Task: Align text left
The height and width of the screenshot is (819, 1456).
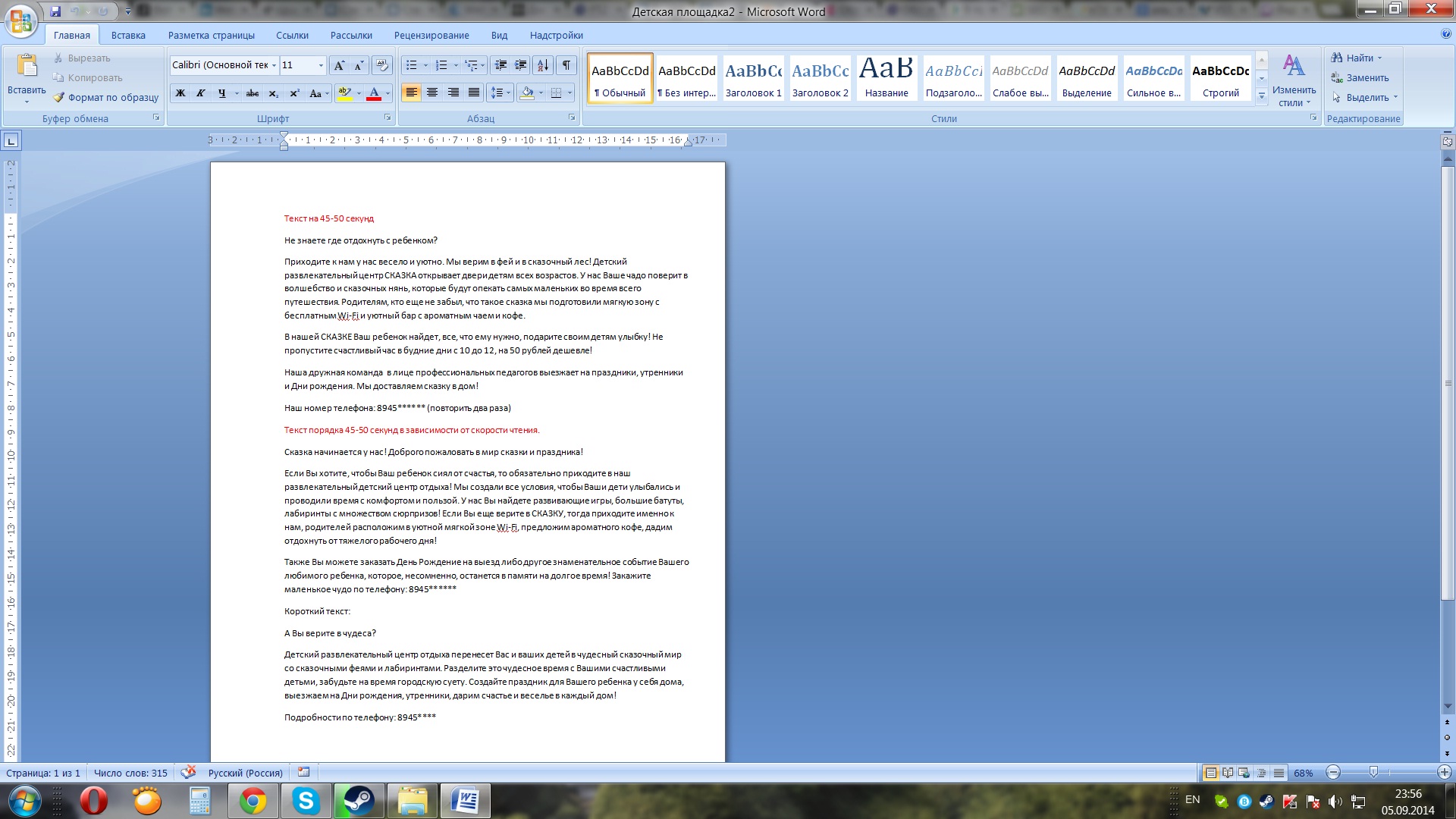Action: (x=411, y=93)
